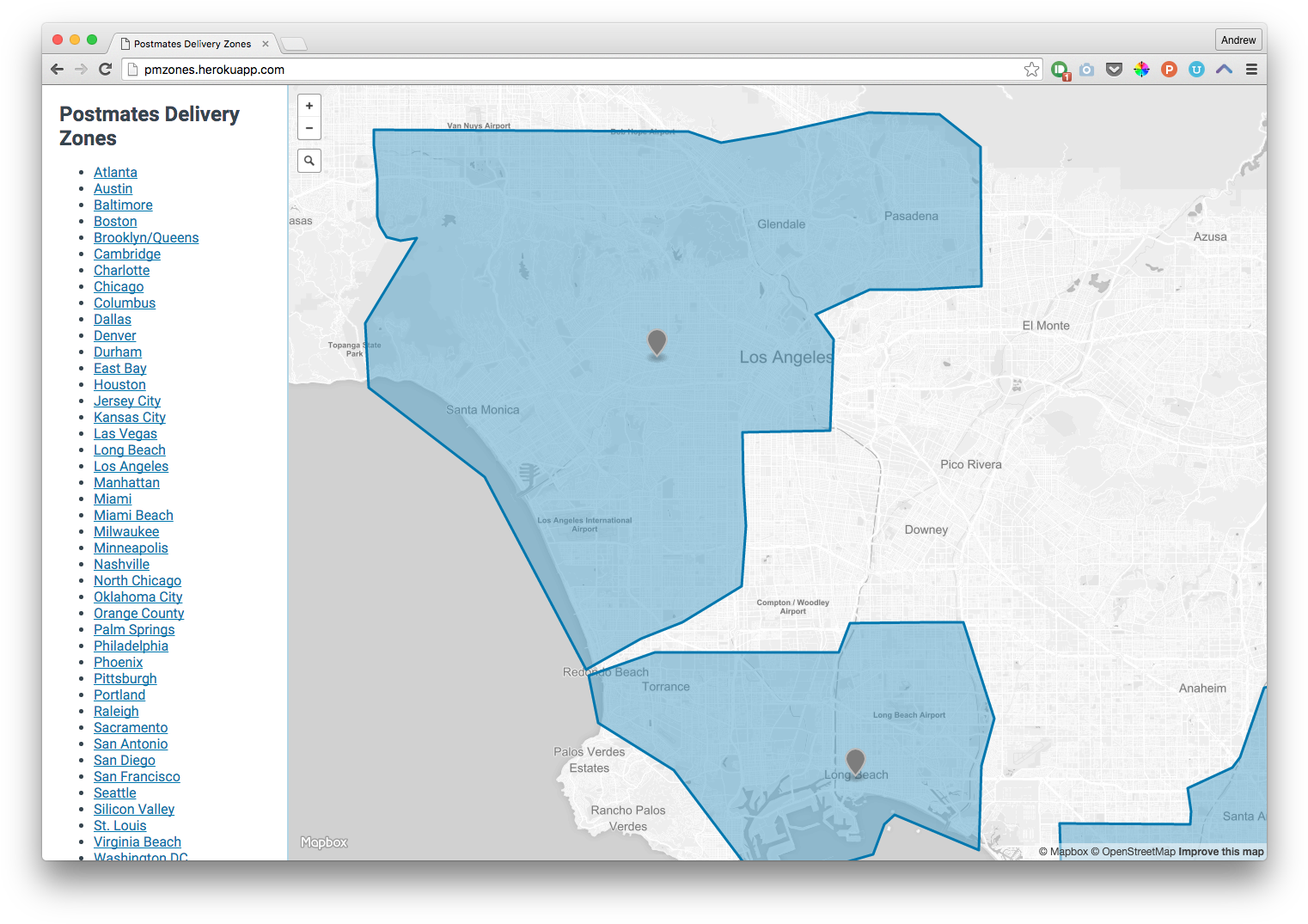
Task: Select East Bay from the zones list
Action: (x=120, y=369)
